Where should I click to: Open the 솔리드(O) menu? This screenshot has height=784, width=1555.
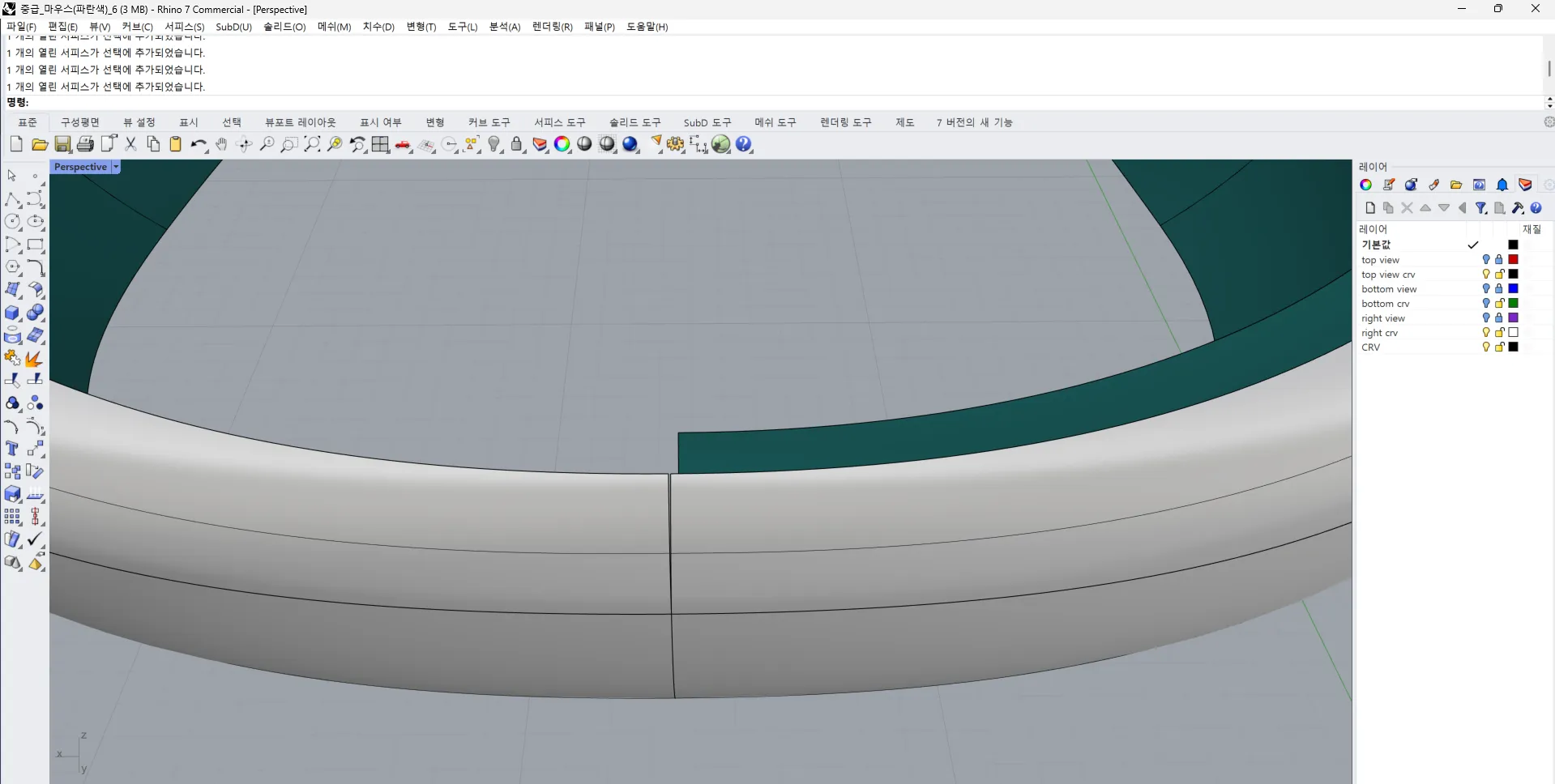click(x=284, y=27)
